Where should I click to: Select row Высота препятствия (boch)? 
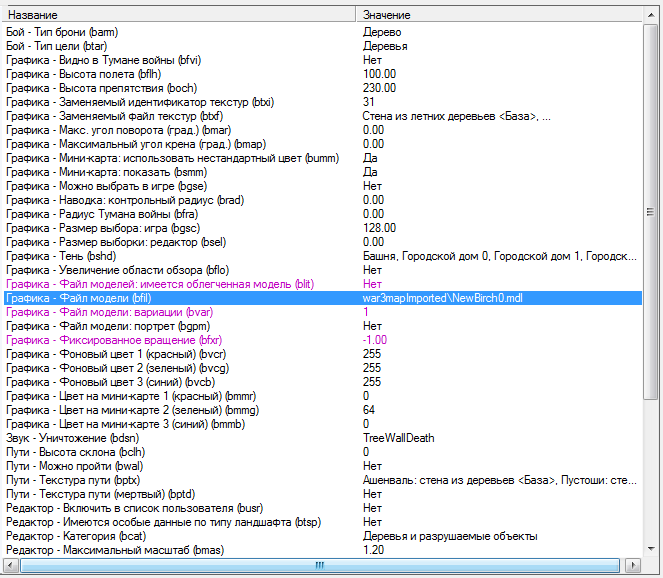click(323, 88)
